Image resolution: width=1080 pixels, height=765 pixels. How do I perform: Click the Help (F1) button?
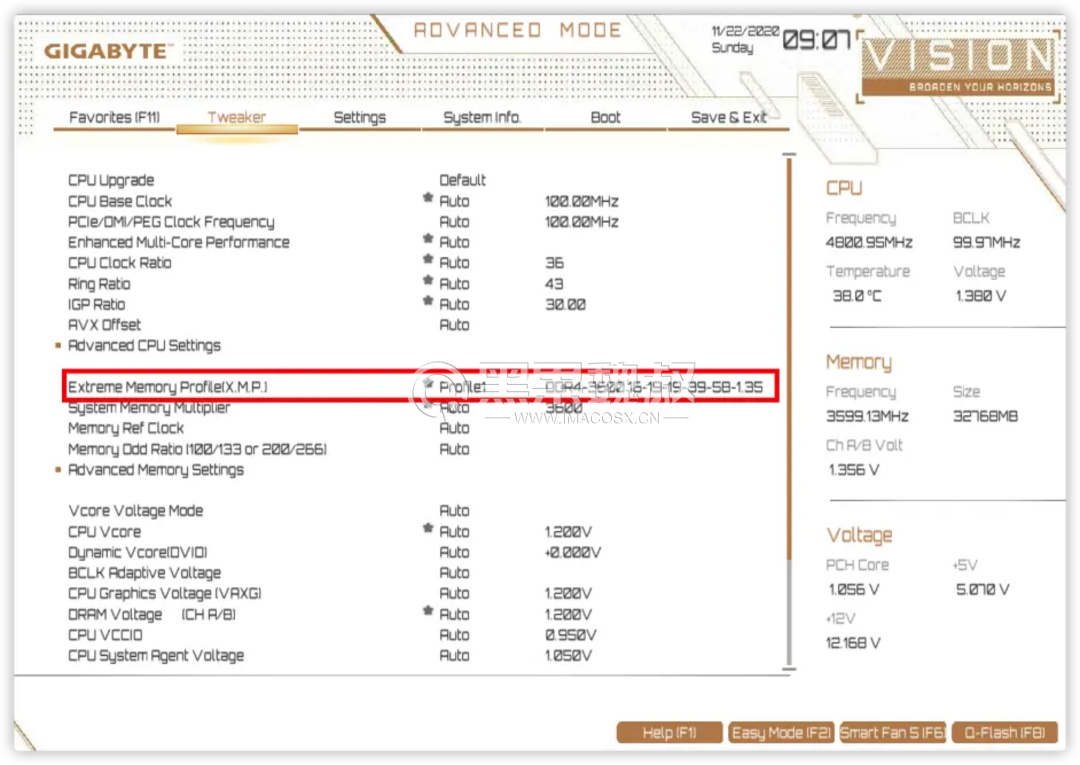pyautogui.click(x=669, y=733)
